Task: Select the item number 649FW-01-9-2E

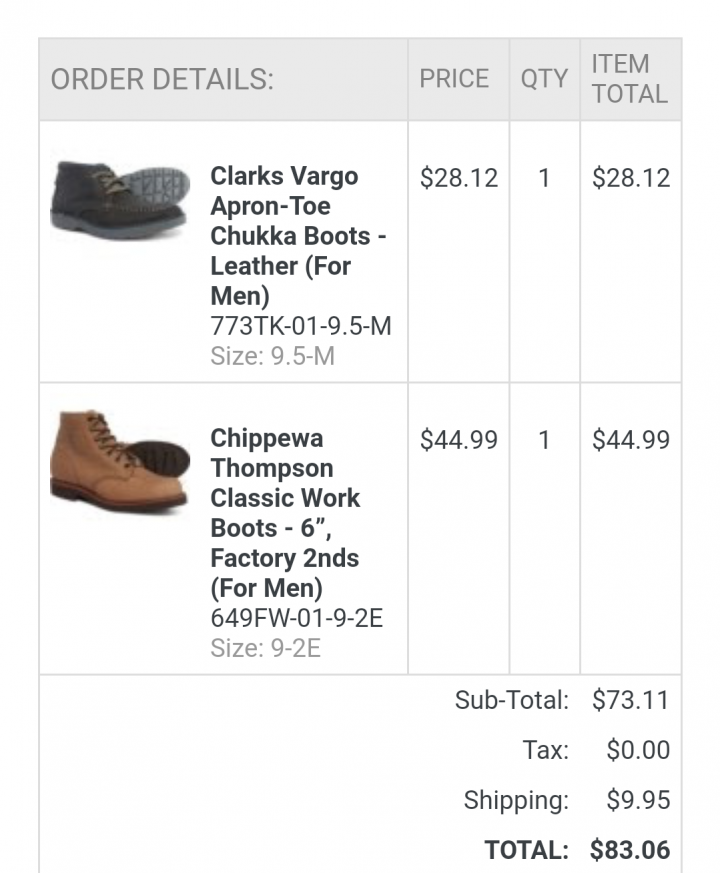Action: [x=297, y=618]
